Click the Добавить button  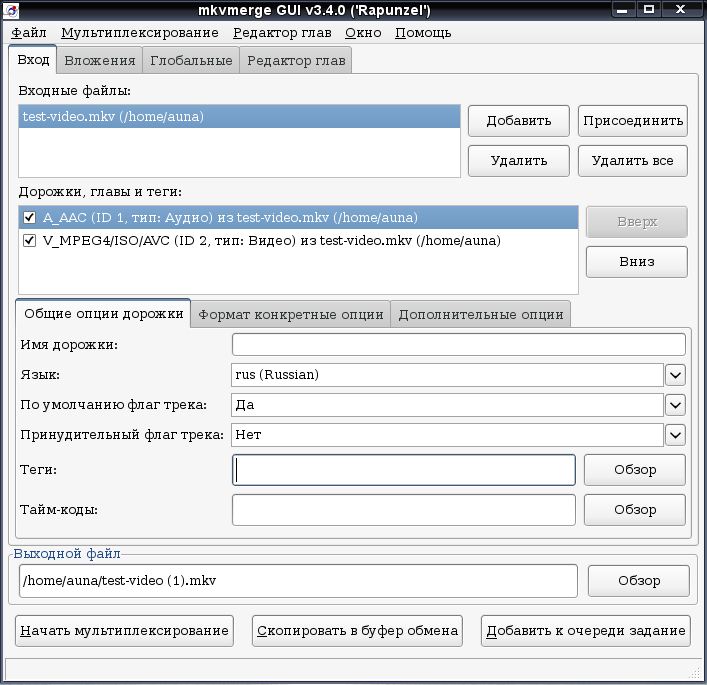point(519,121)
